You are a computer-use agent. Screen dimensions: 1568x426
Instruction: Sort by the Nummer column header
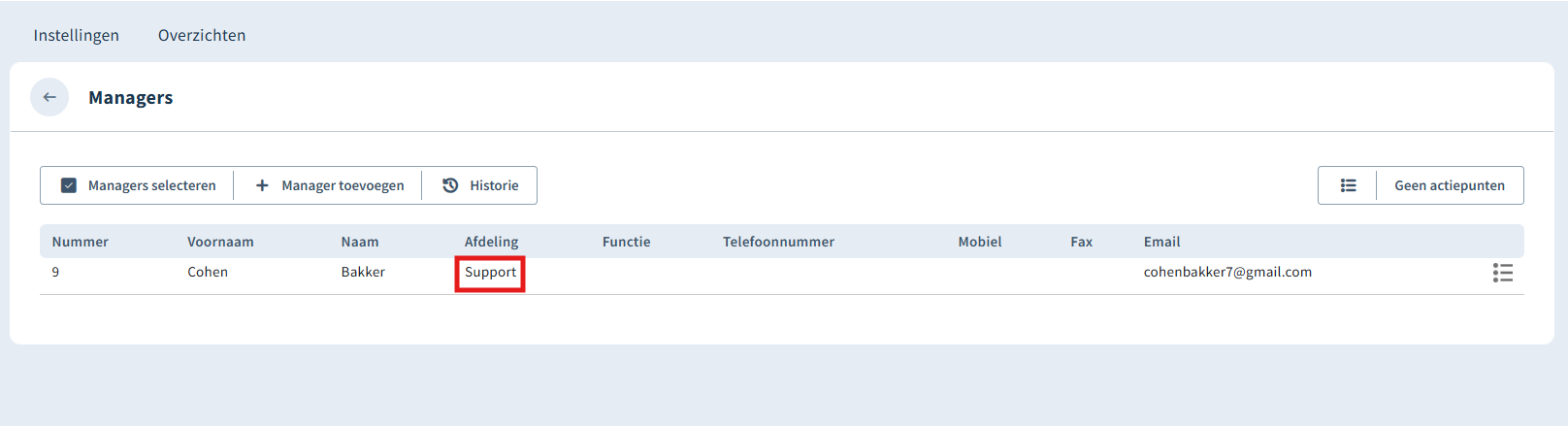tap(81, 242)
